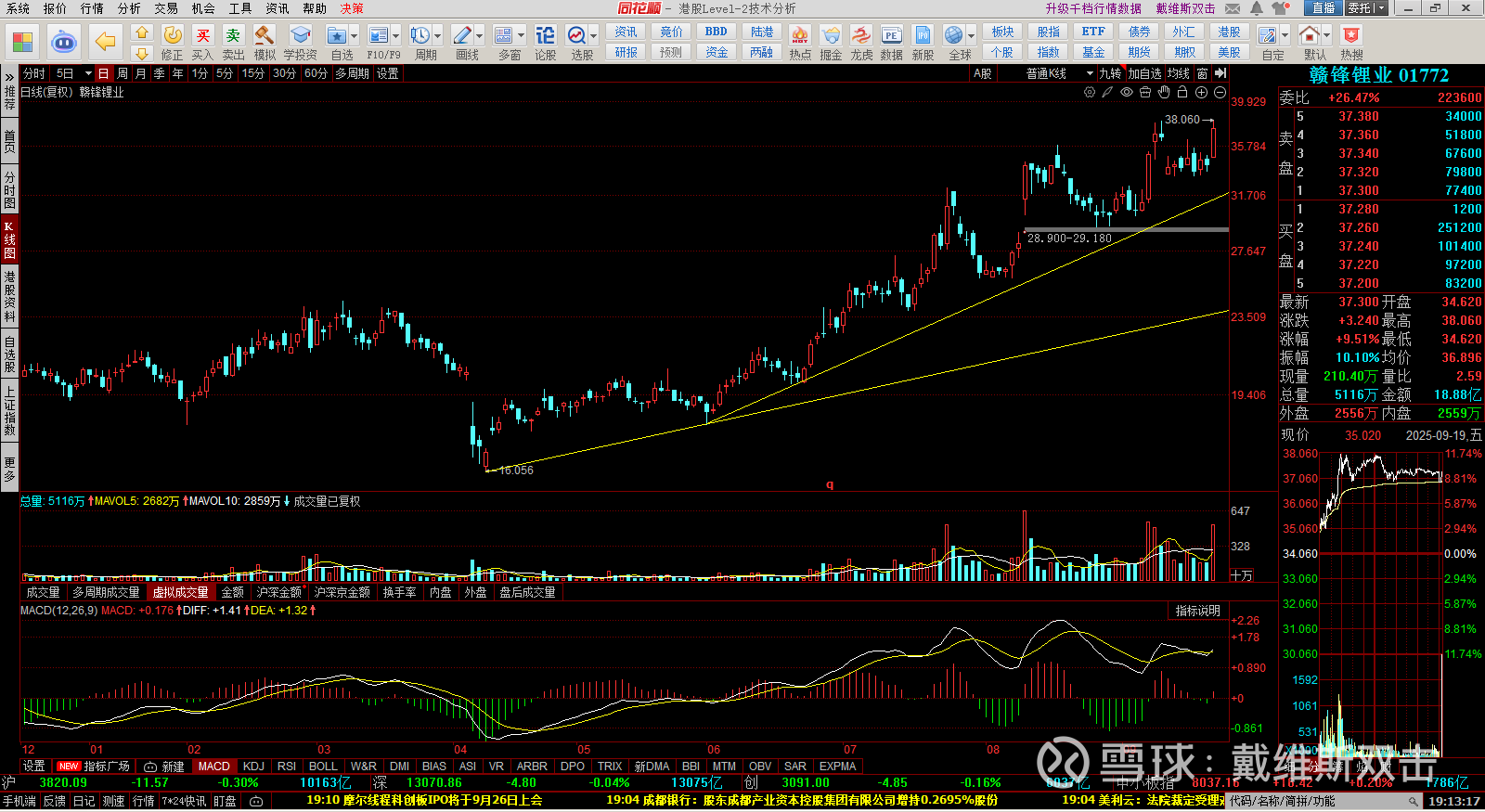1485x812 pixels.
Task: Click the stock code search input field
Action: (1318, 801)
